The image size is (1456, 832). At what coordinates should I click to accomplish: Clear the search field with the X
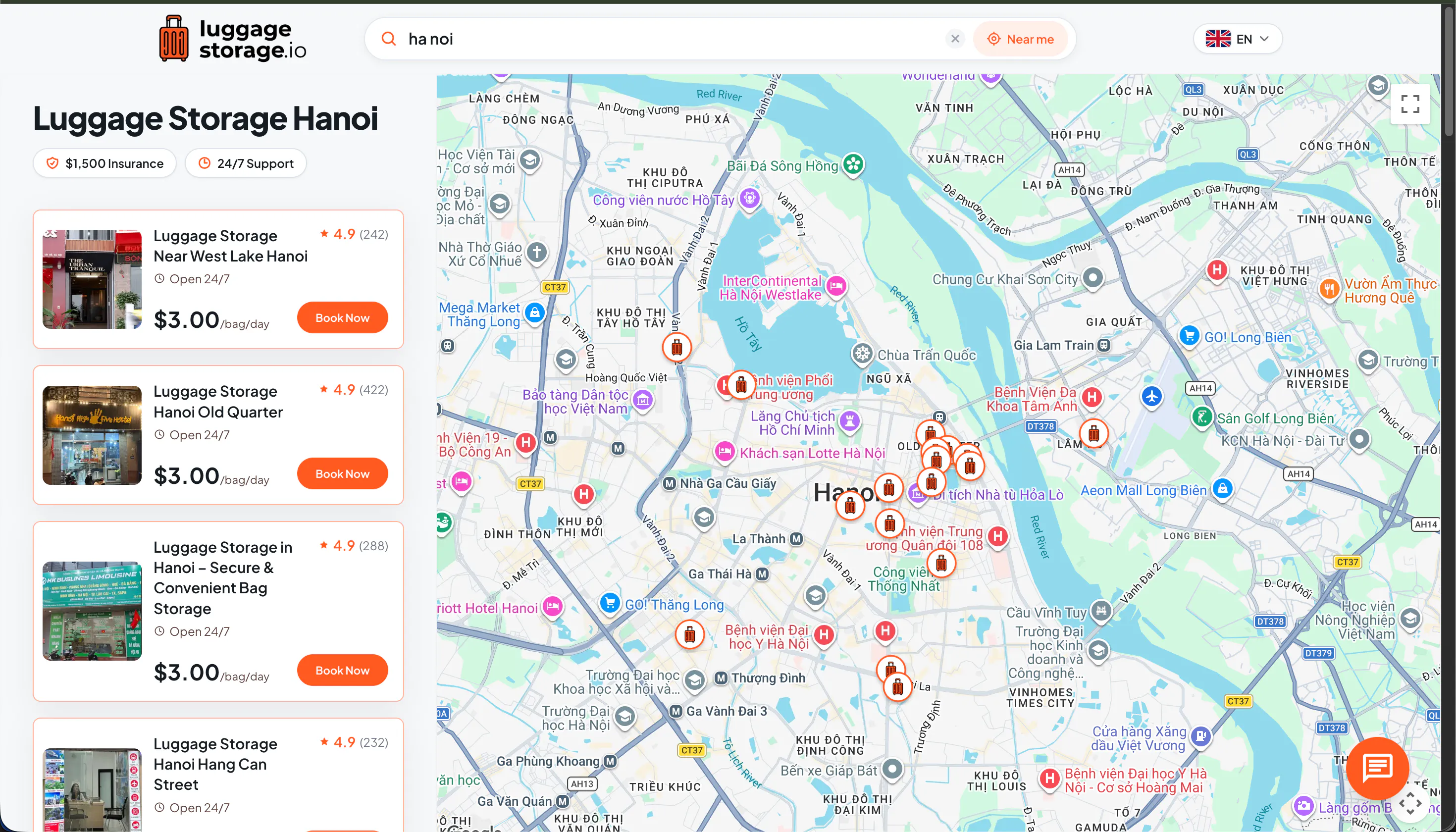[x=955, y=39]
